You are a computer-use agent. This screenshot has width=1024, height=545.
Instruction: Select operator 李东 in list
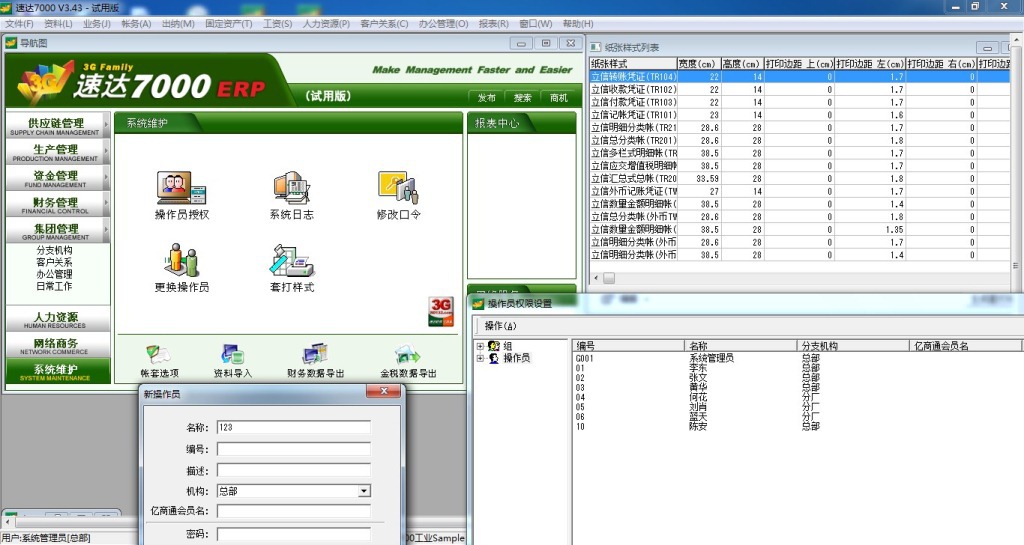(x=697, y=367)
